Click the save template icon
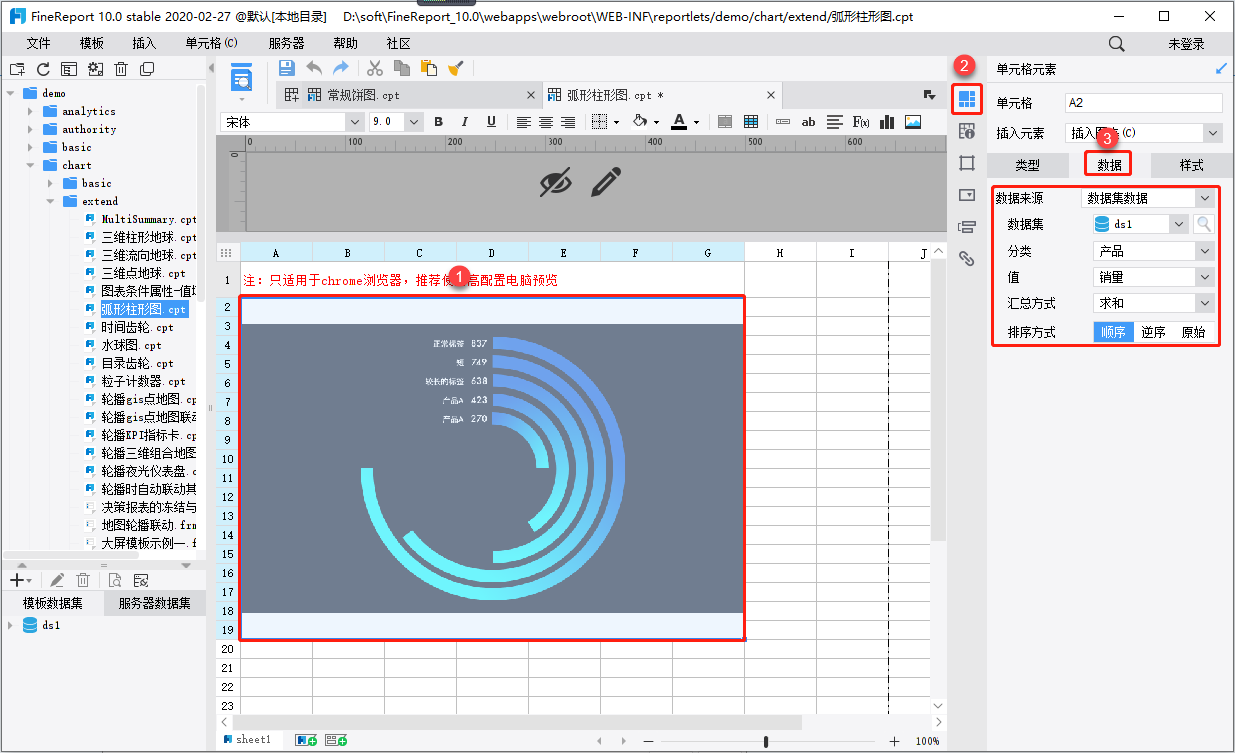 pyautogui.click(x=287, y=68)
